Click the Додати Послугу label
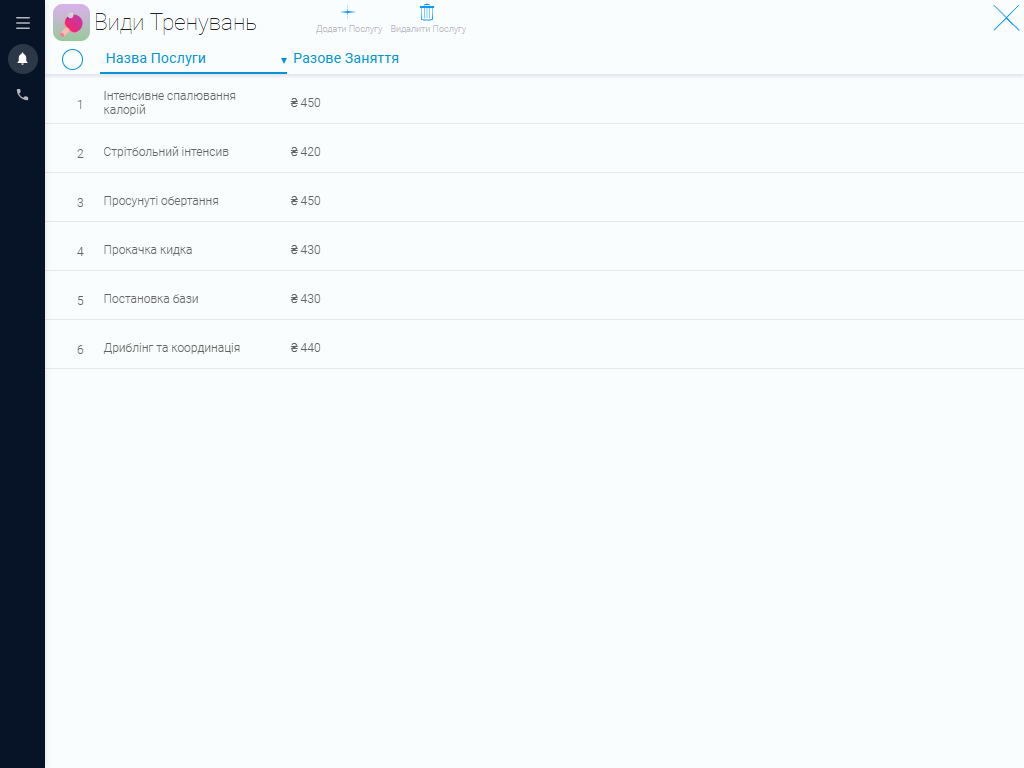This screenshot has height=768, width=1024. 349,29
